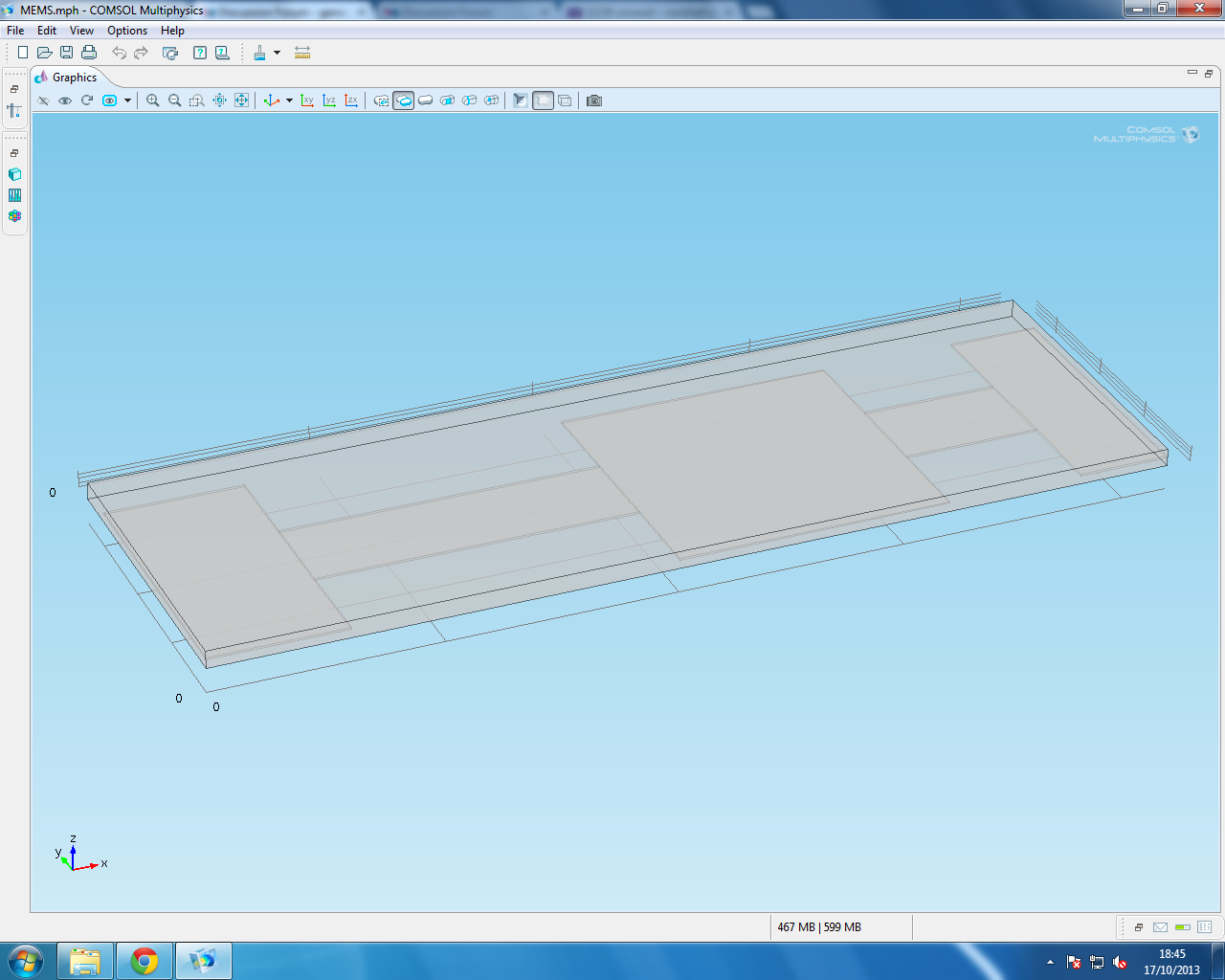Click the Print icon in the main toolbar
The image size is (1225, 980).
(89, 53)
